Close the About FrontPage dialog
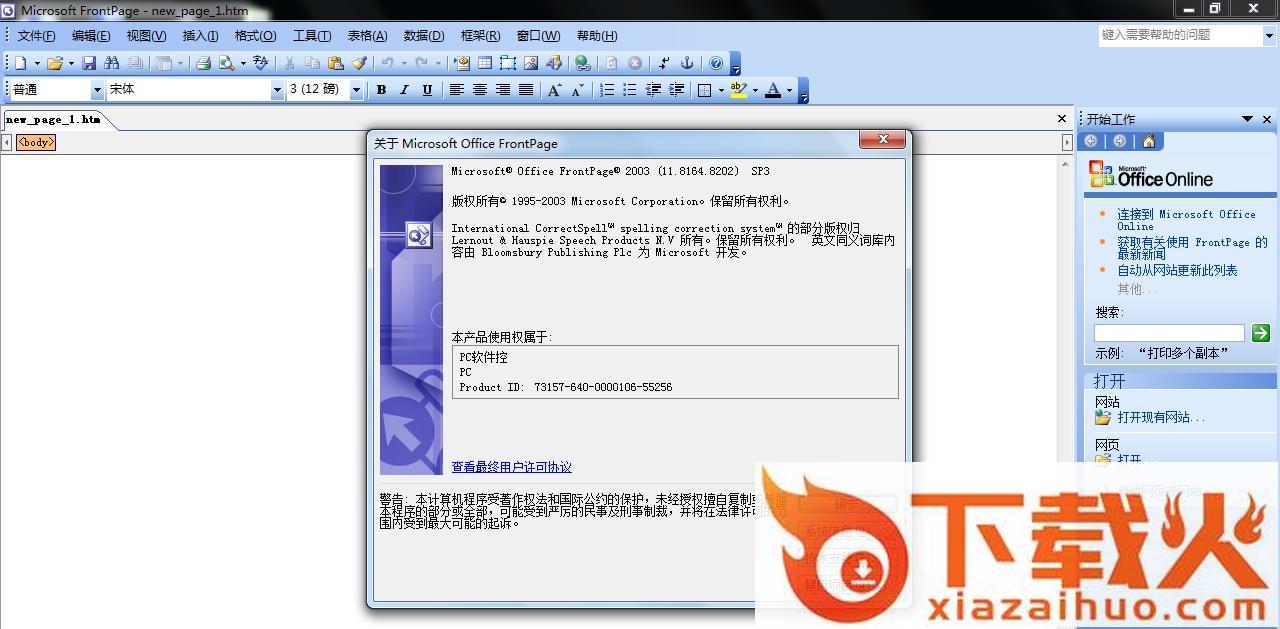This screenshot has height=629, width=1280. coord(883,141)
